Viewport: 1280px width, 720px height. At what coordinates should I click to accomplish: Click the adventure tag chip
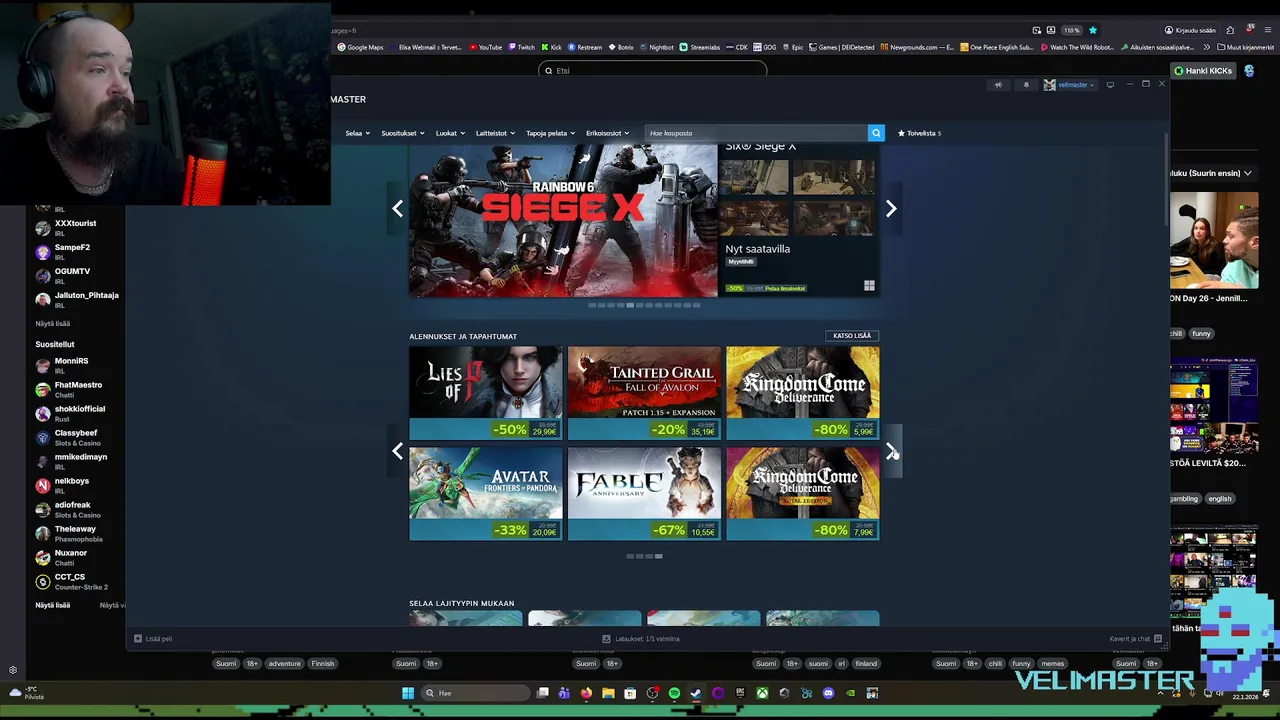click(284, 663)
